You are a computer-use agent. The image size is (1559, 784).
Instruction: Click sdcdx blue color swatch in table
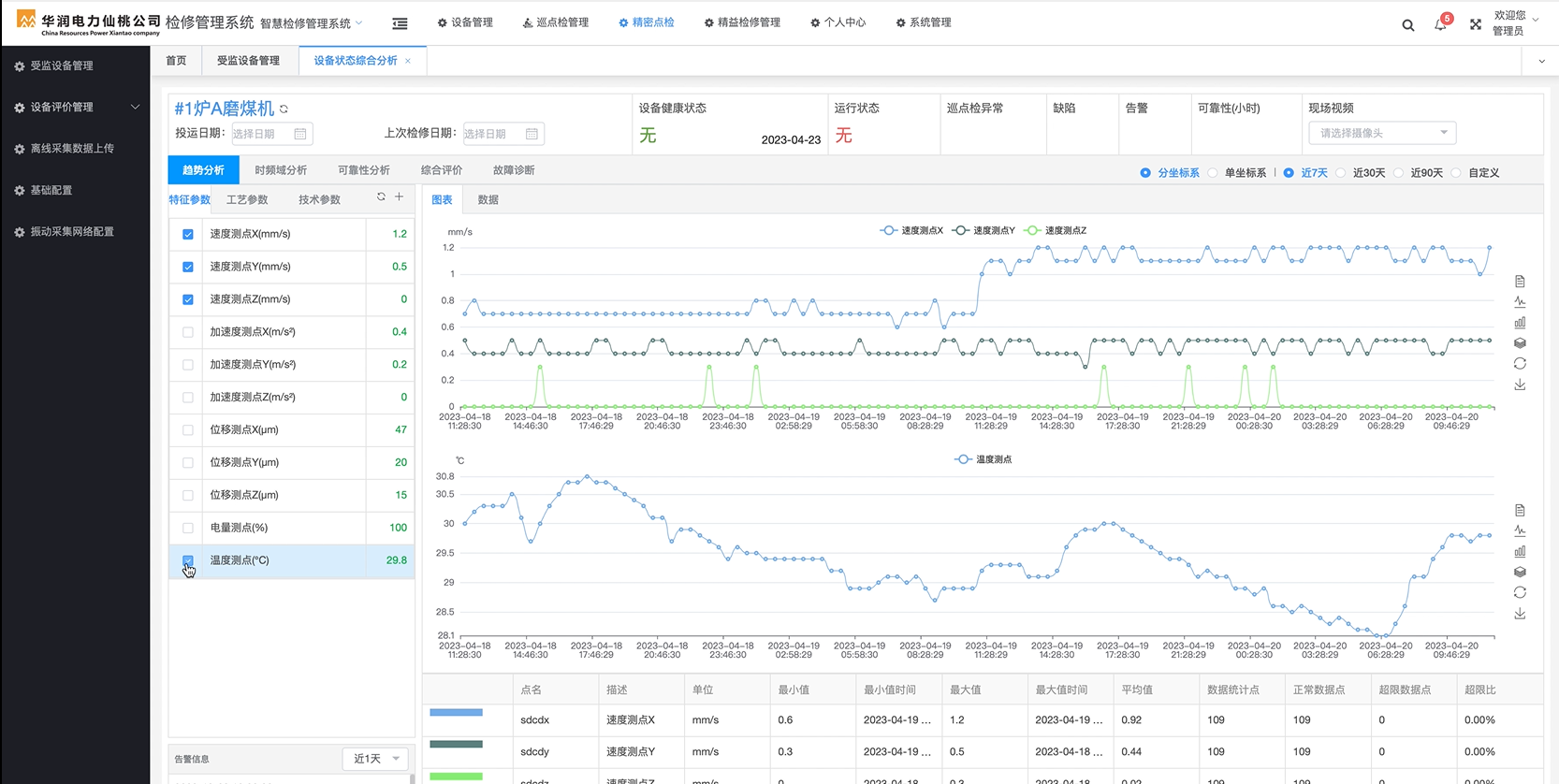coord(456,713)
